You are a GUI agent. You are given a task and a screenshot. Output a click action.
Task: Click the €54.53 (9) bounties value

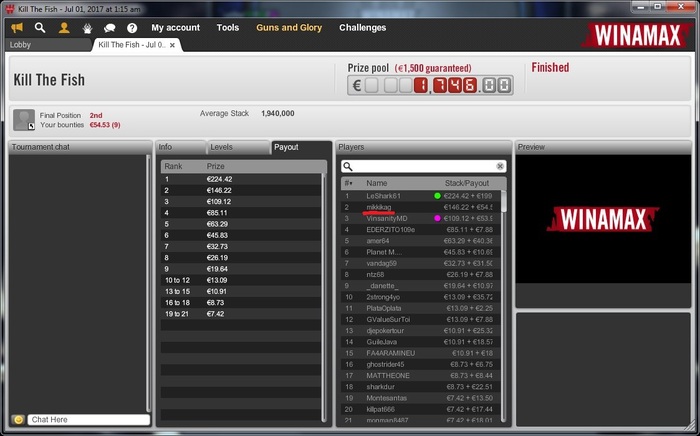click(105, 125)
